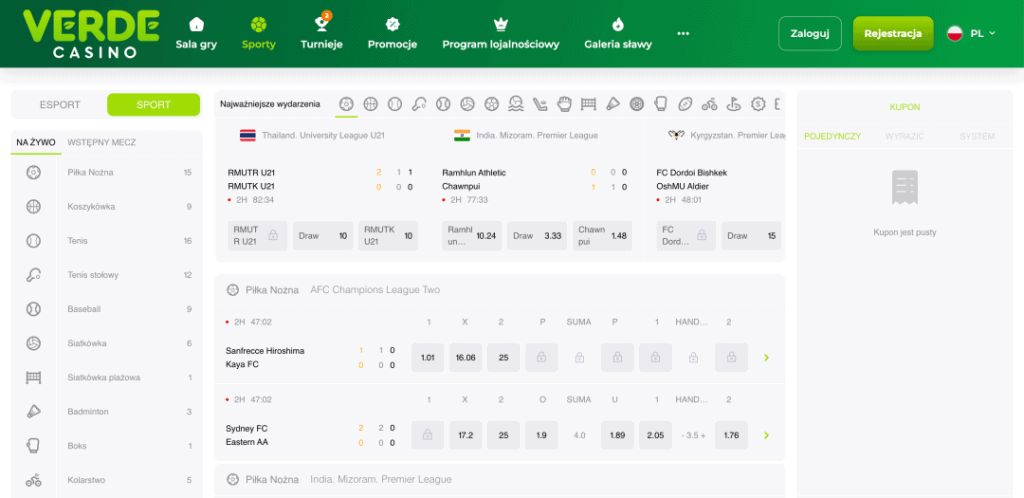Open Badminton in the left sidebar
Viewport: 1024px width, 498px height.
(106, 412)
